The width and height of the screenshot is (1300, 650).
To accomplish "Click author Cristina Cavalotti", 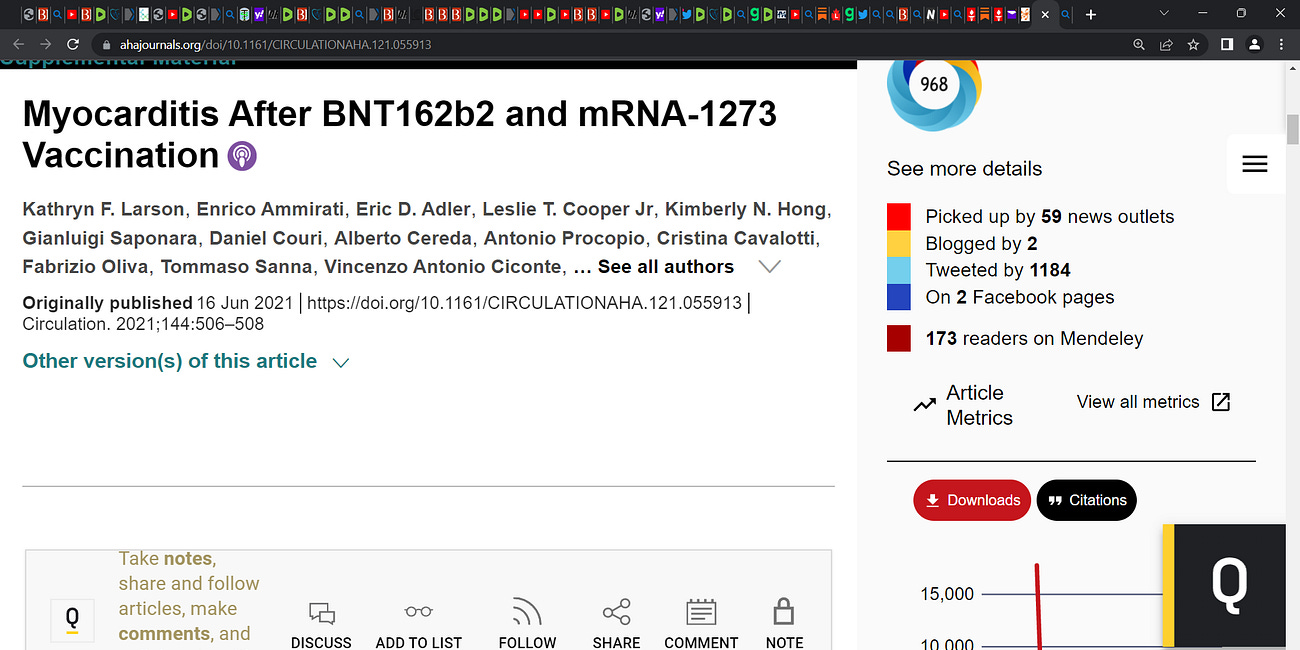I will [x=736, y=238].
